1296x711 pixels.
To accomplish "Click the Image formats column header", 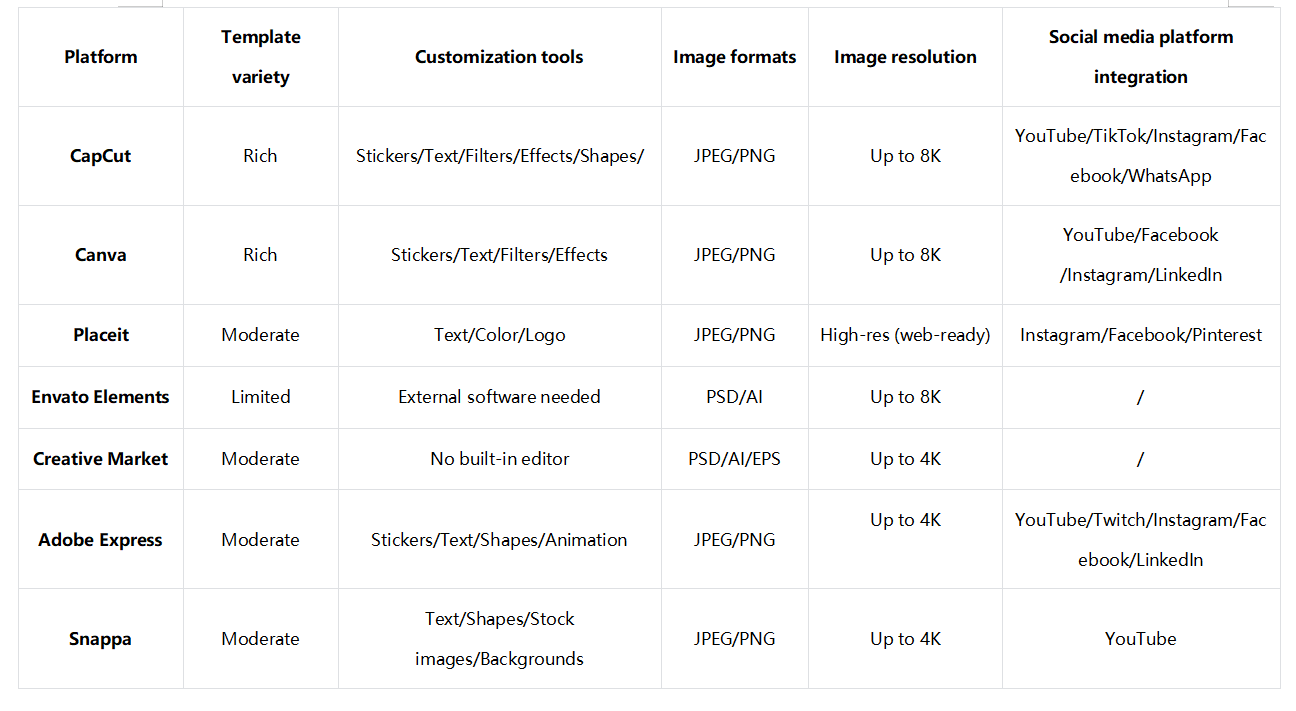I will 734,57.
